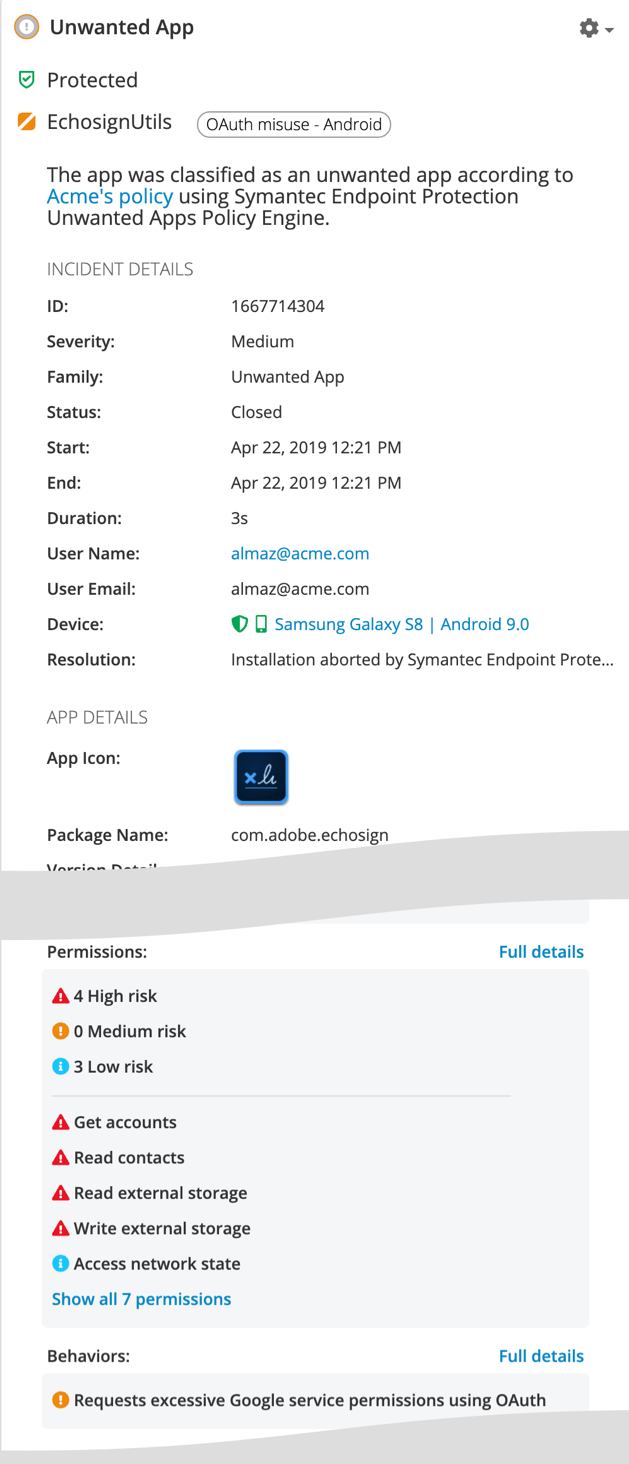Select the OAuth misuse - Android tag

pyautogui.click(x=294, y=124)
